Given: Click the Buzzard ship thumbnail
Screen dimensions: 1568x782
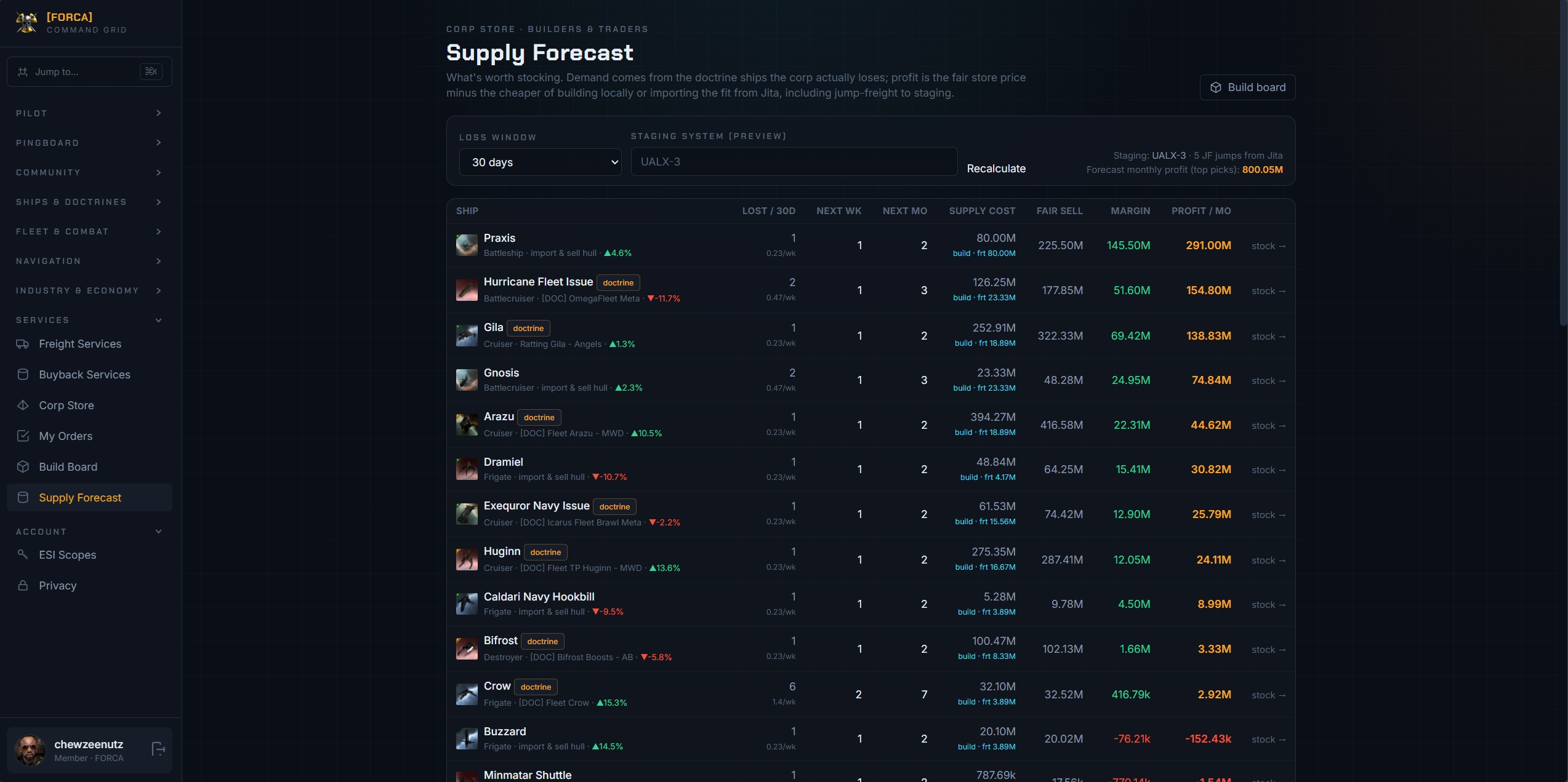Looking at the screenshot, I should pos(467,738).
